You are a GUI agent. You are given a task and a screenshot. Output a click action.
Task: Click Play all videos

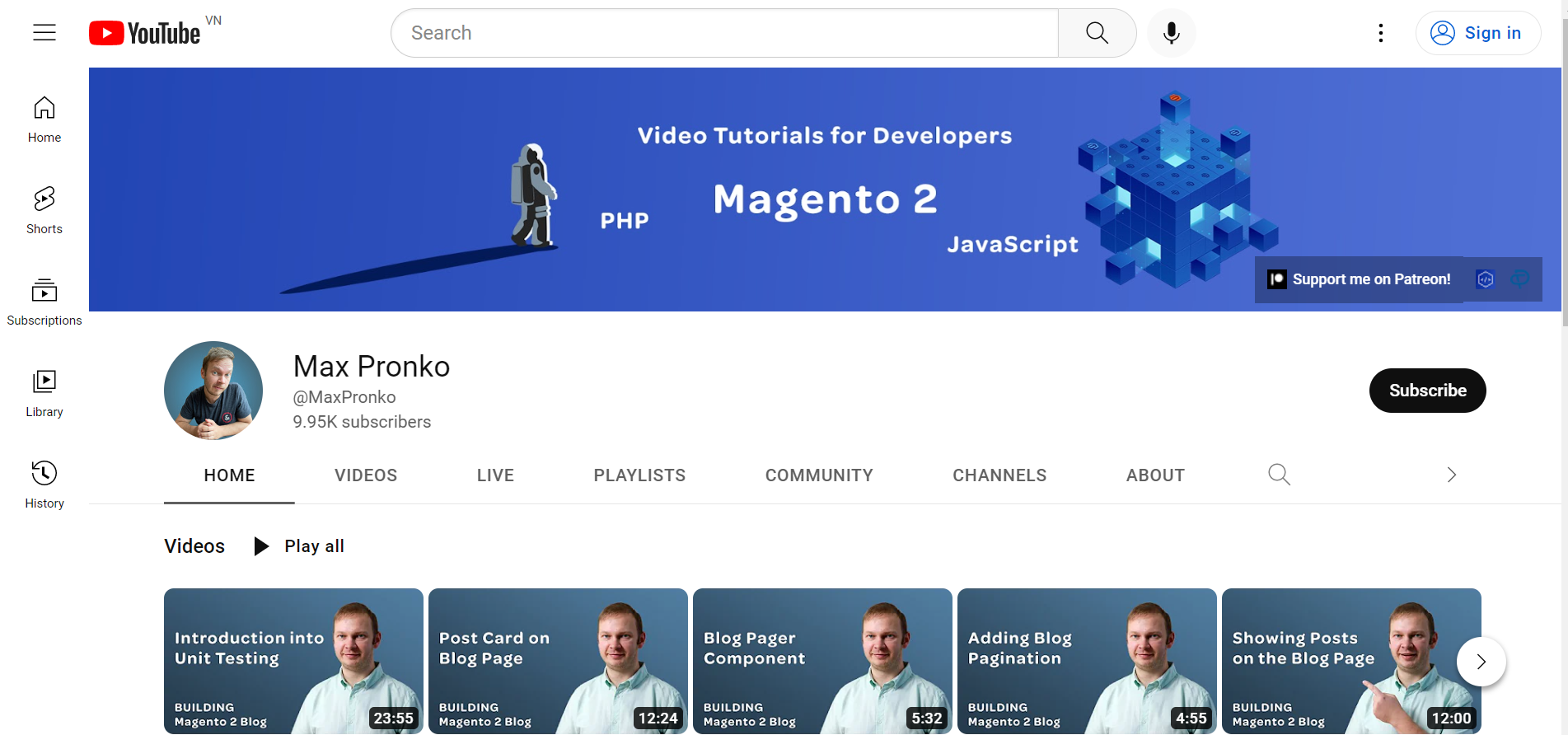[x=299, y=546]
